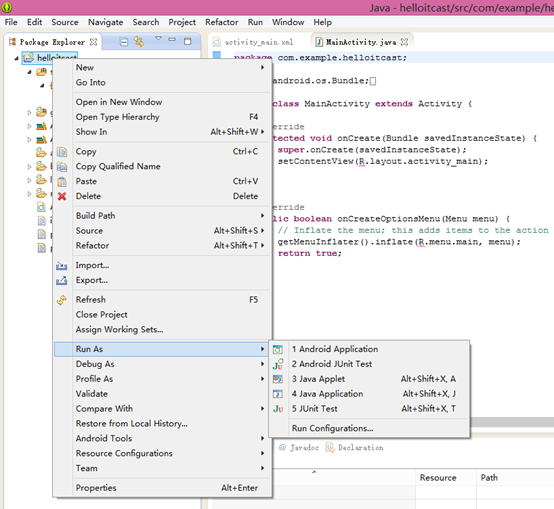Click the import fold marker after android.os.Bundle
Image resolution: width=554 pixels, height=509 pixels.
[373, 81]
